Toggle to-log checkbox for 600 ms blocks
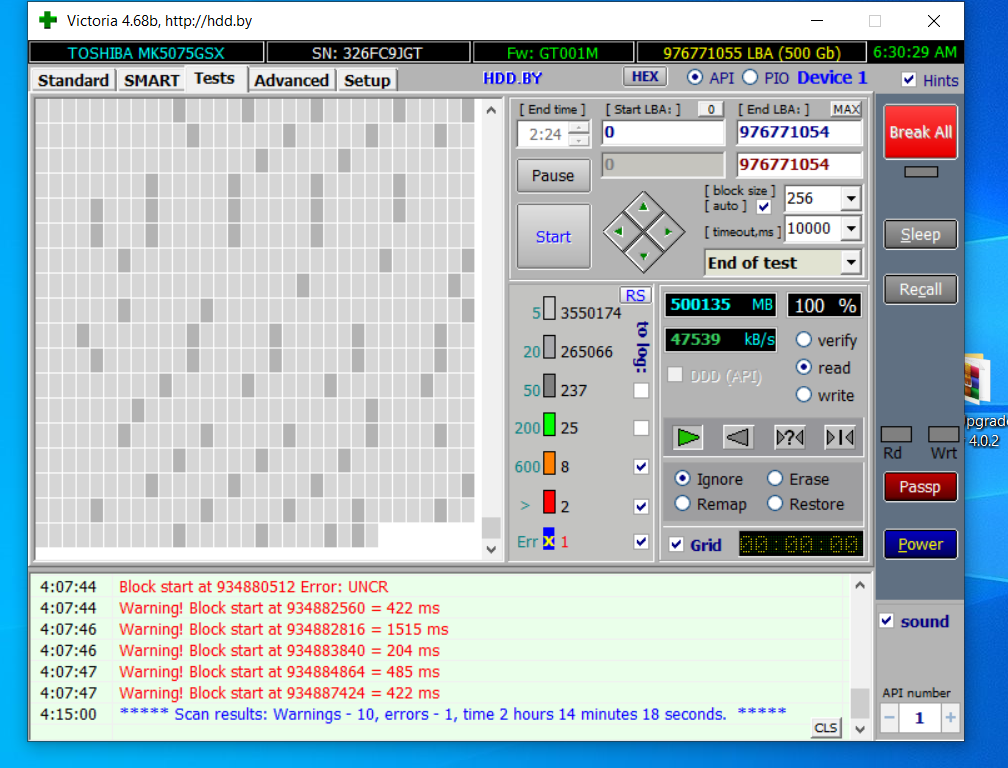This screenshot has height=768, width=1008. pos(641,467)
